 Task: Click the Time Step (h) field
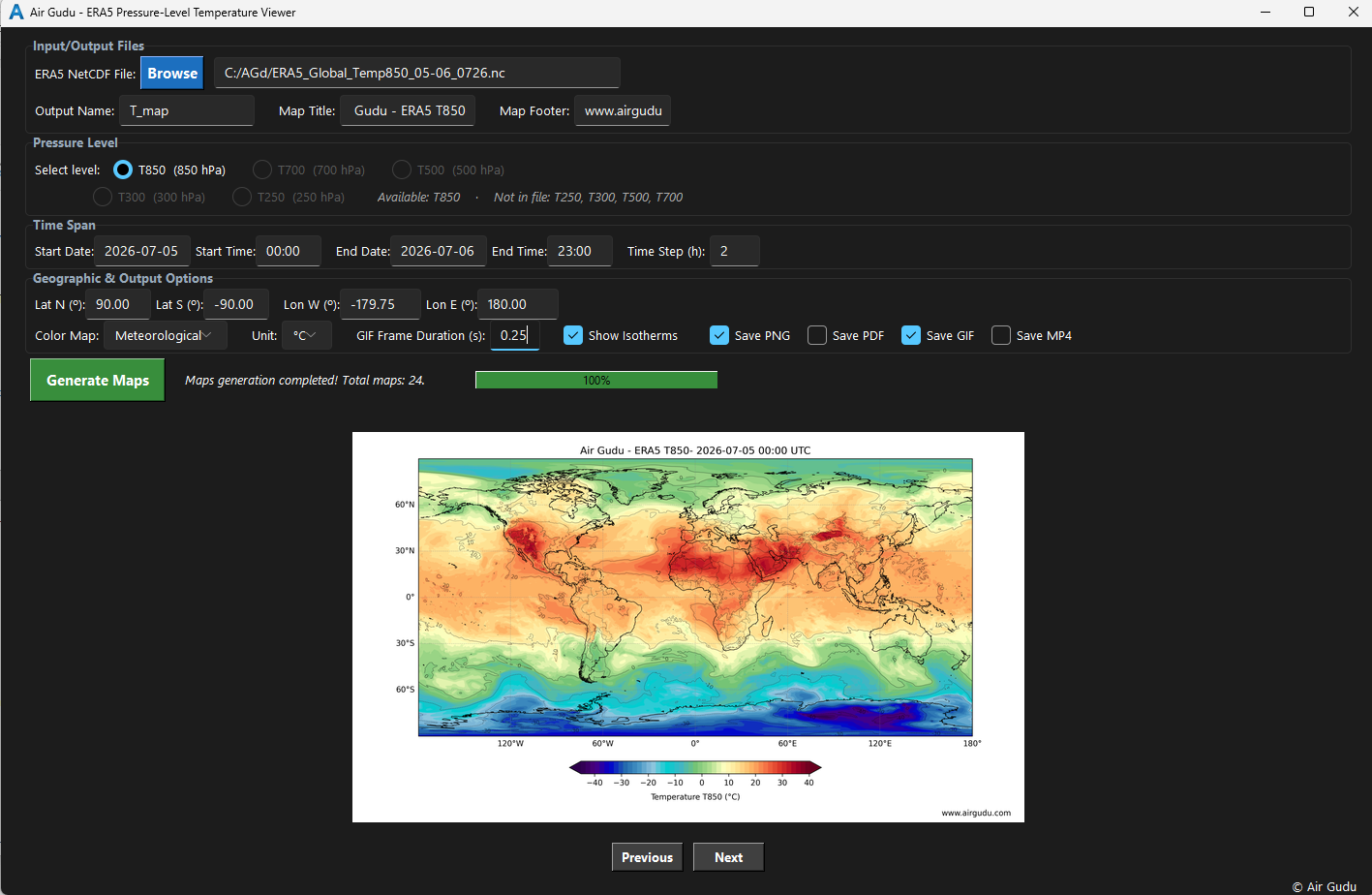pos(735,251)
